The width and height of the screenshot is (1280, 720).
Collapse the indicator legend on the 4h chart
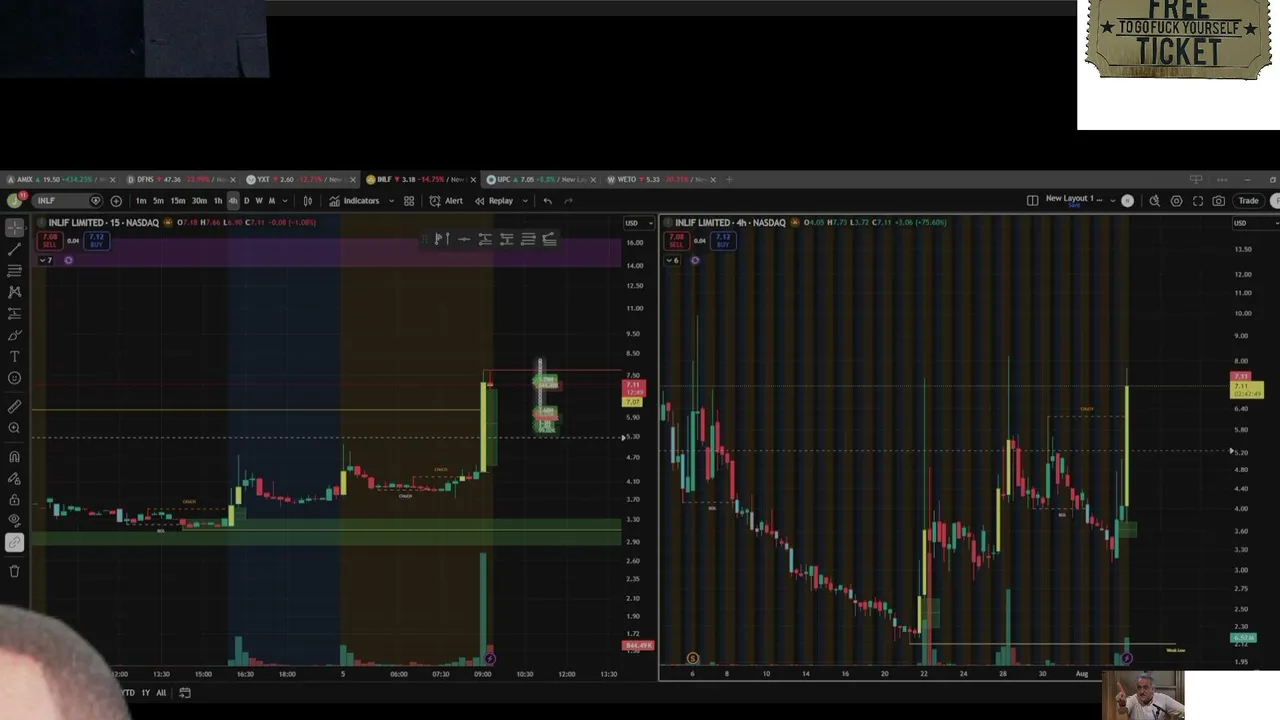click(673, 261)
